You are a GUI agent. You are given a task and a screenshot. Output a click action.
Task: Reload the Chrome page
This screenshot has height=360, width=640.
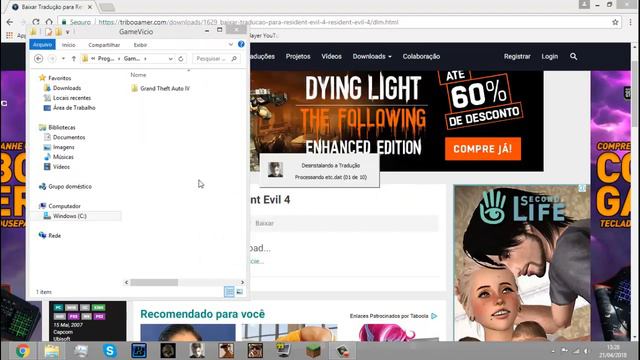pos(36,22)
